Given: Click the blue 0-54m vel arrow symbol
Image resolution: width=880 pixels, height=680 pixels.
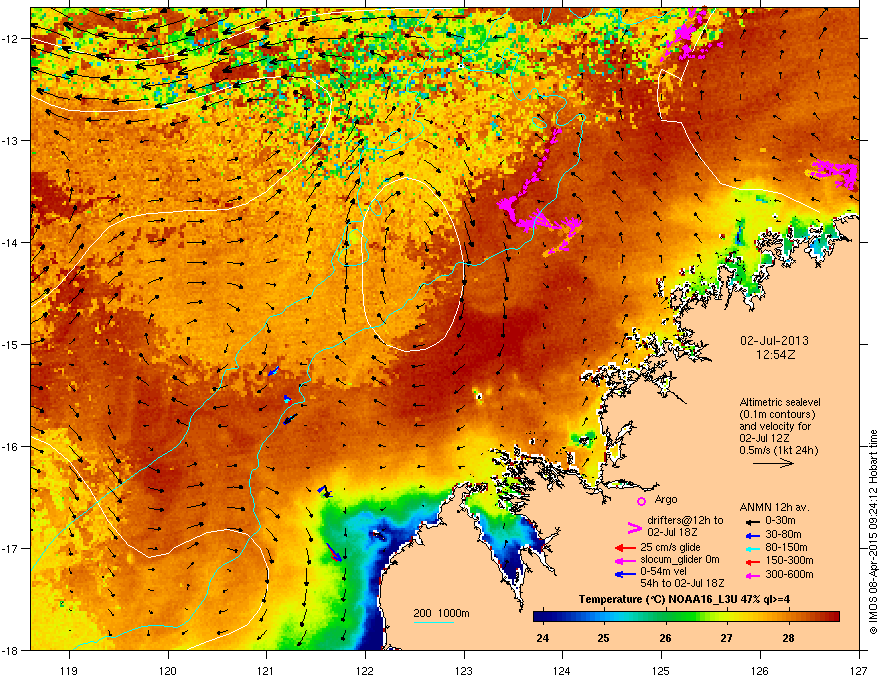Looking at the screenshot, I should (625, 575).
